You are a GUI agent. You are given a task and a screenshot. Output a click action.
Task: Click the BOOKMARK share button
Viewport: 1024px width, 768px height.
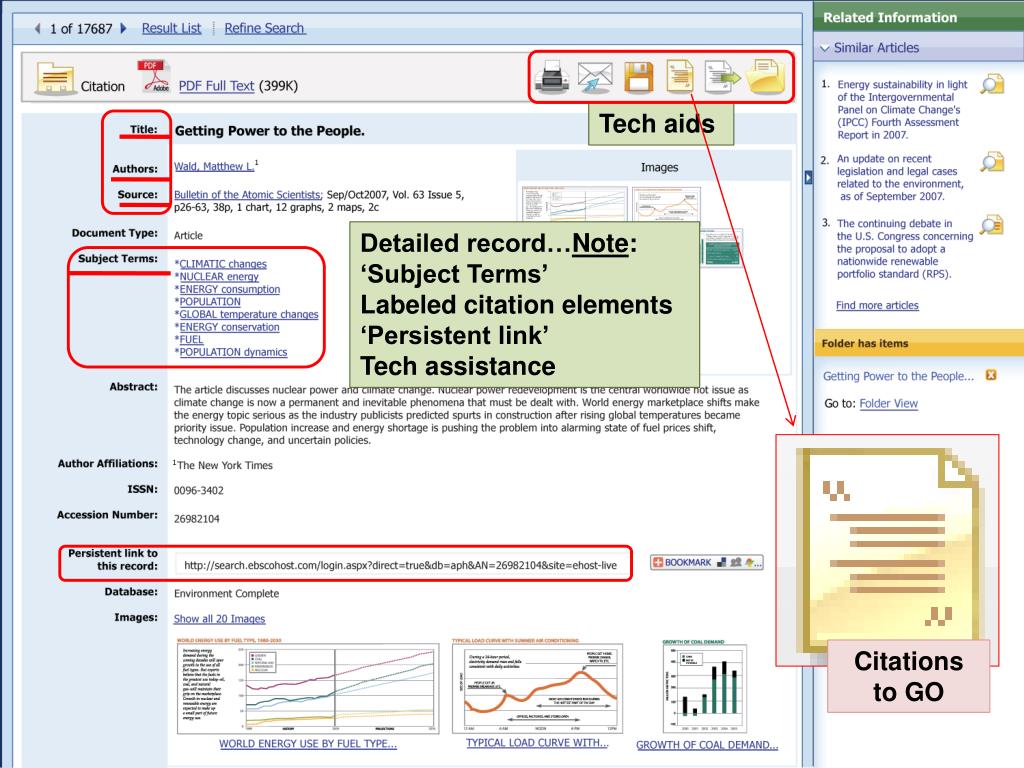coord(707,562)
